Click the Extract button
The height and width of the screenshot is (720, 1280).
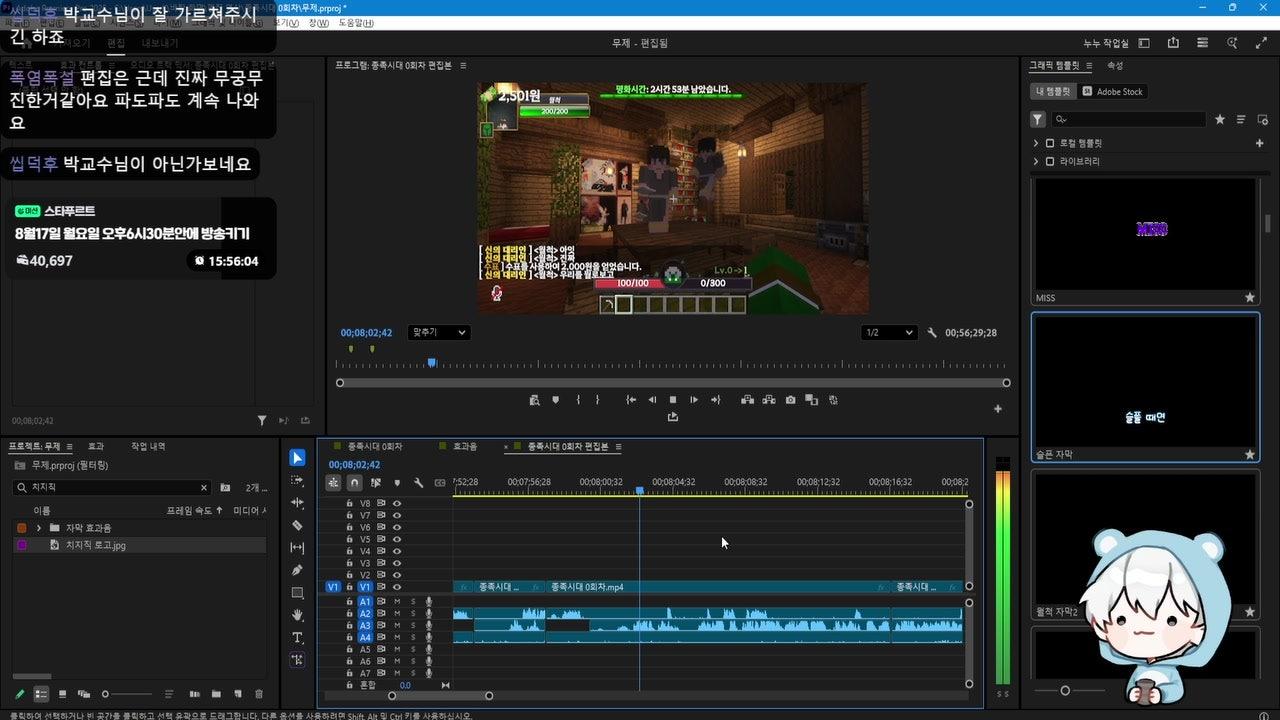(769, 400)
